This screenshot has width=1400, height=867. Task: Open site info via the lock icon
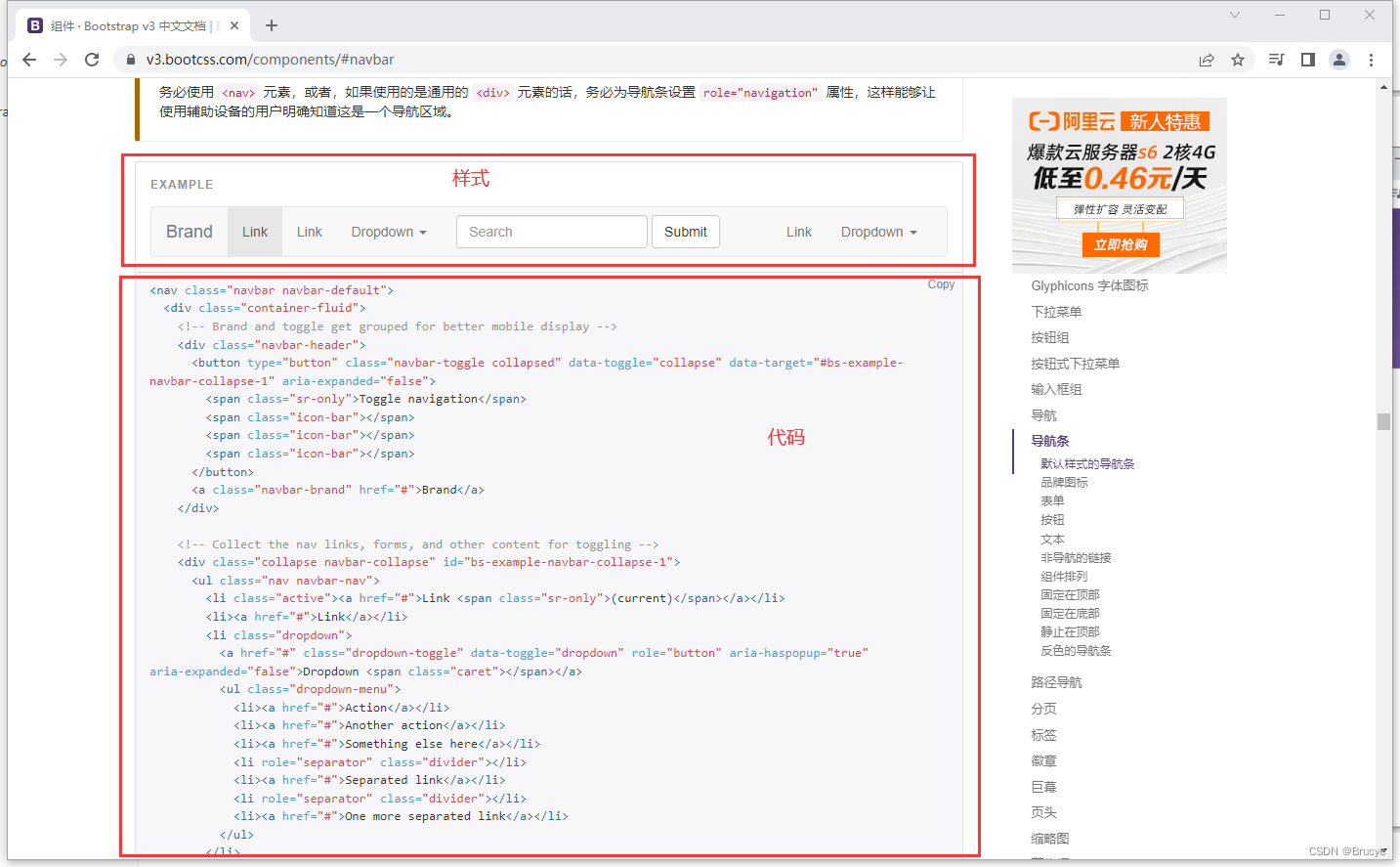tap(130, 60)
